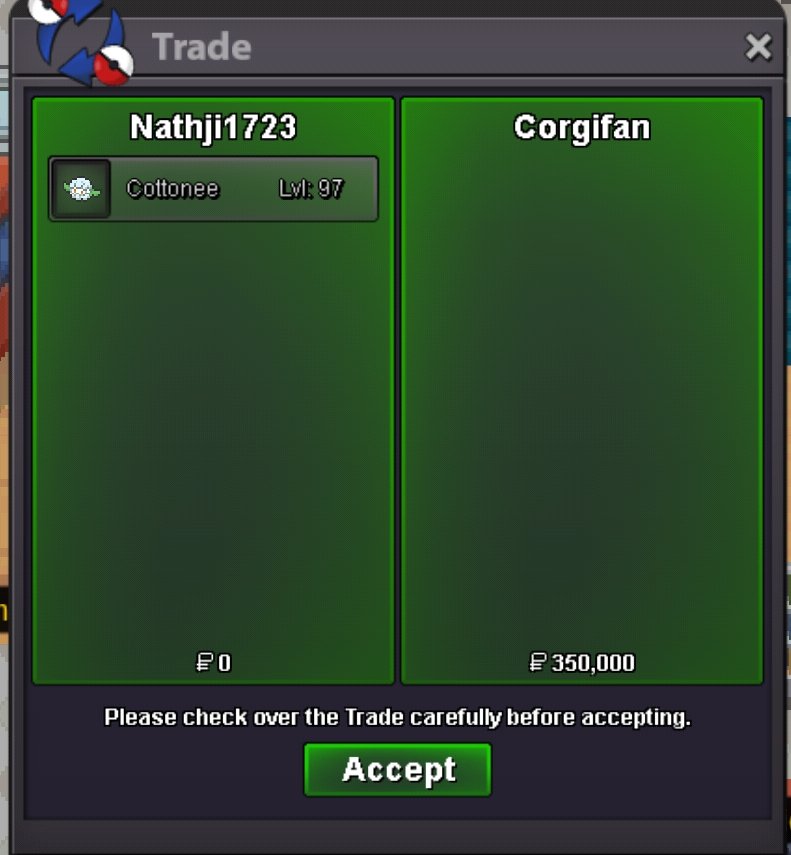Click the Lvl: 97 label
The width and height of the screenshot is (791, 855).
pos(311,189)
